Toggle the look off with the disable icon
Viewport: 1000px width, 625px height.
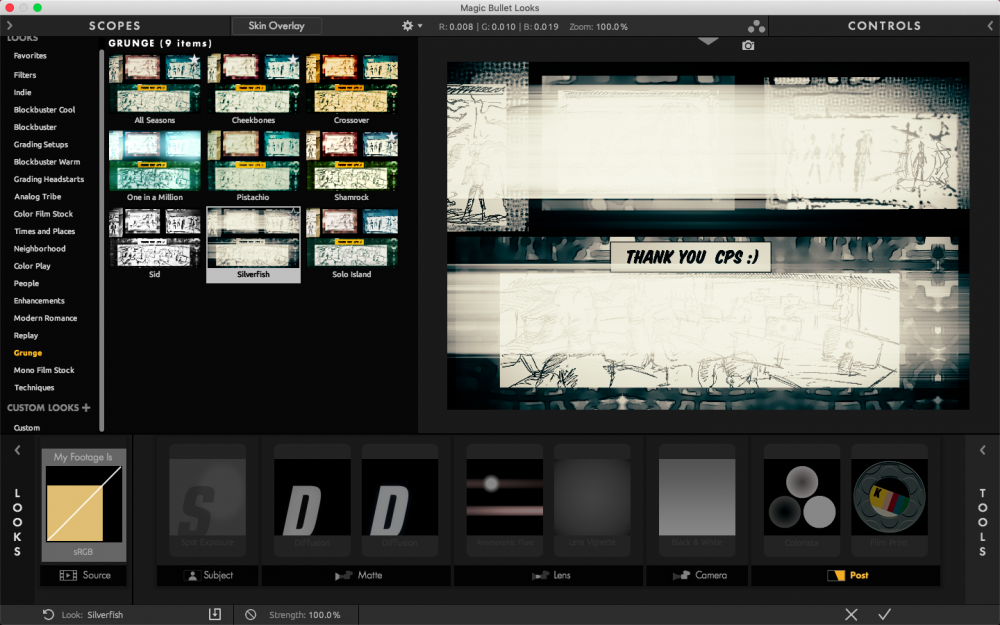tap(251, 614)
